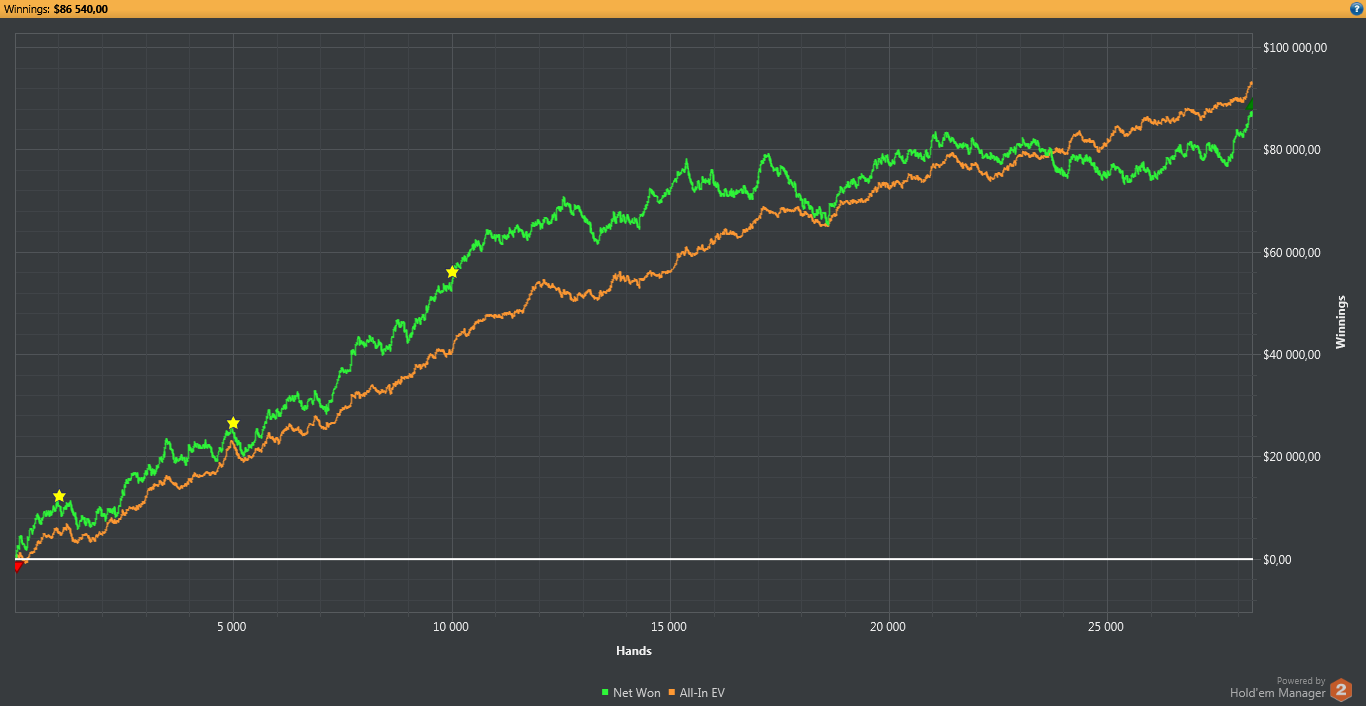Click the star marker near 10 000 hands
Image resolution: width=1366 pixels, height=706 pixels.
click(x=452, y=272)
